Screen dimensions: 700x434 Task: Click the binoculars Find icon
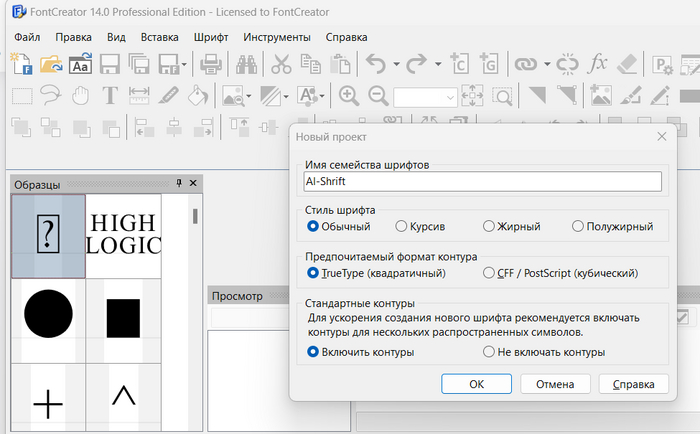pyautogui.click(x=247, y=65)
